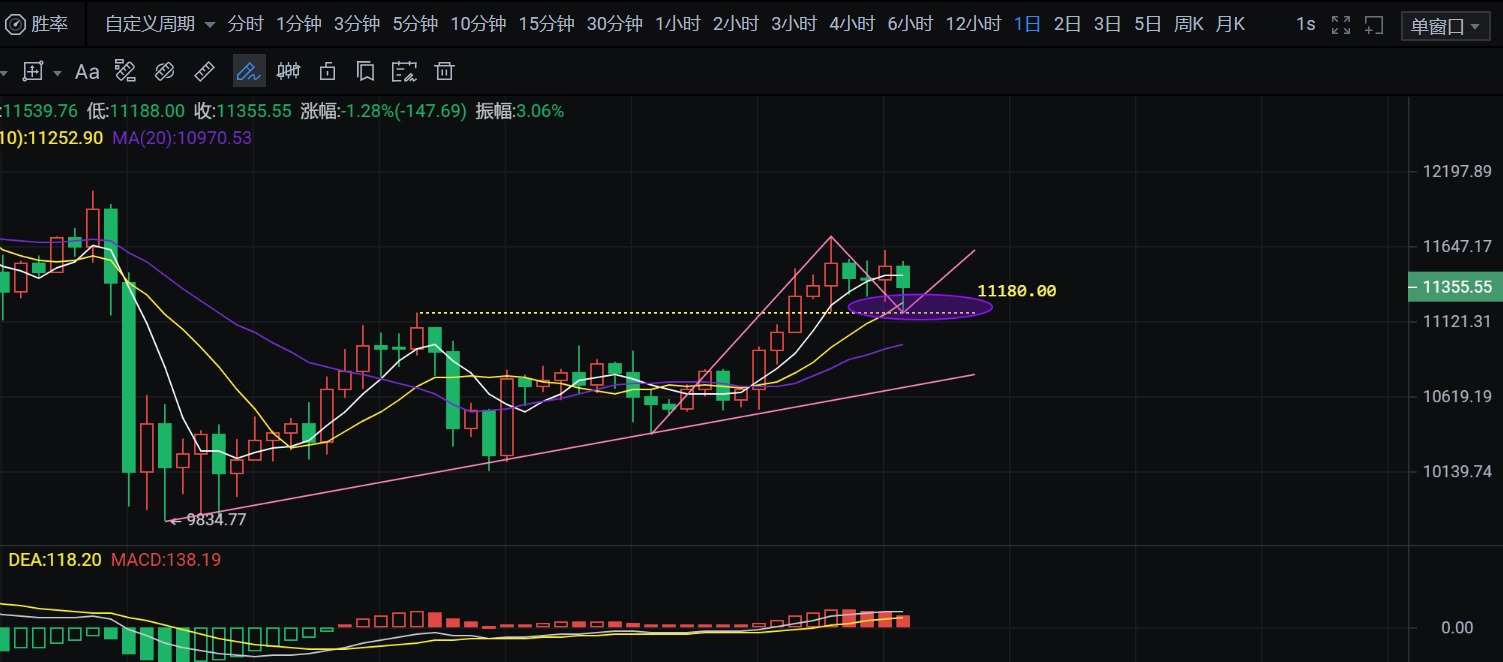Switch to the 12小时 timeframe
The image size is (1503, 662).
point(973,24)
